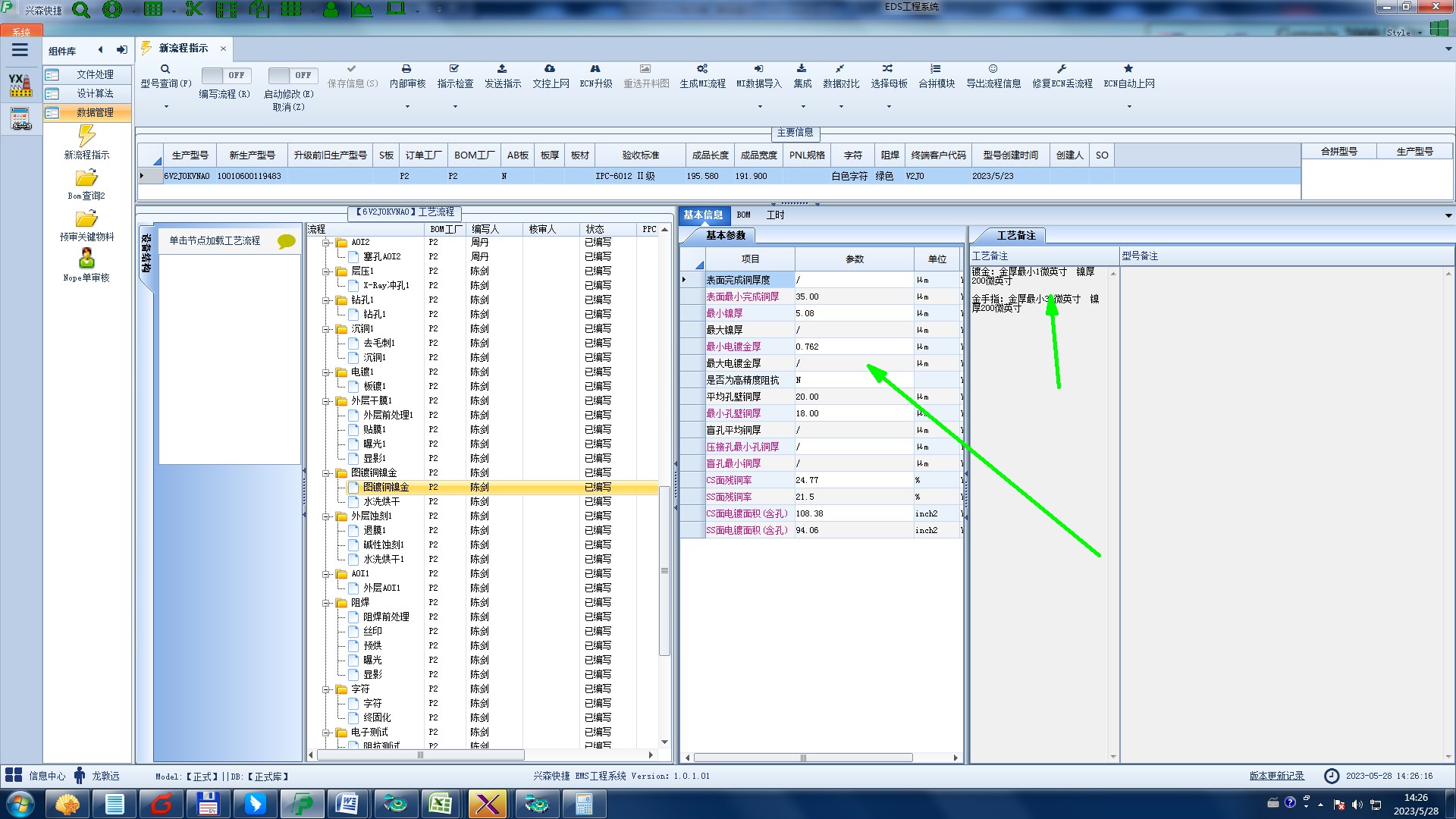Switch to the 工时 tab
The image size is (1456, 819).
click(775, 215)
